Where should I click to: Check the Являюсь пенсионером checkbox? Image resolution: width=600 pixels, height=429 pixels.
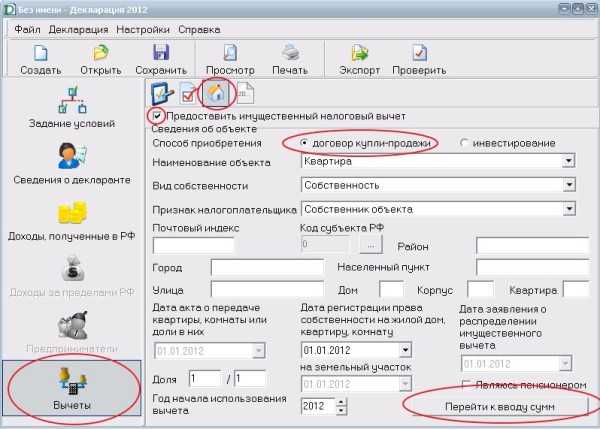pos(466,384)
